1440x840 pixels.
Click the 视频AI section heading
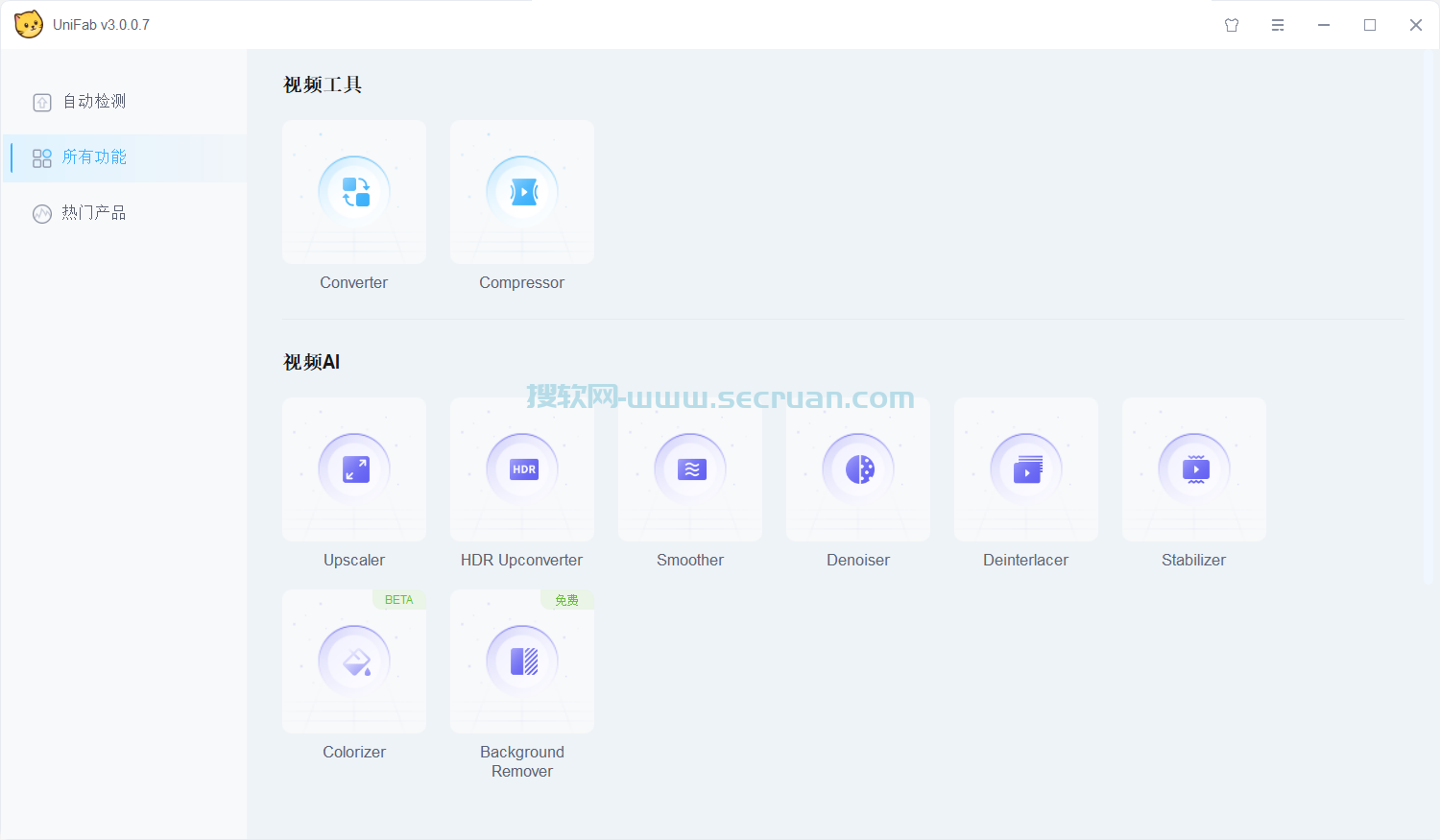[312, 362]
